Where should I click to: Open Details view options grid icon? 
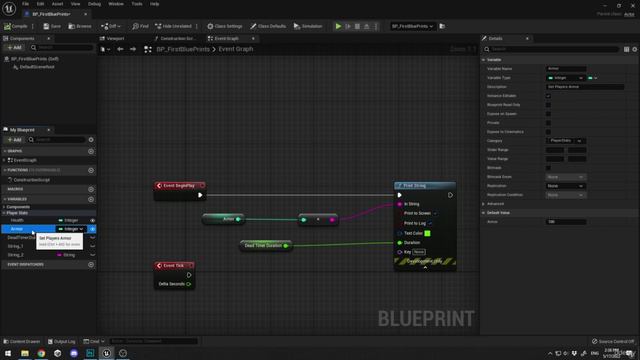click(627, 49)
